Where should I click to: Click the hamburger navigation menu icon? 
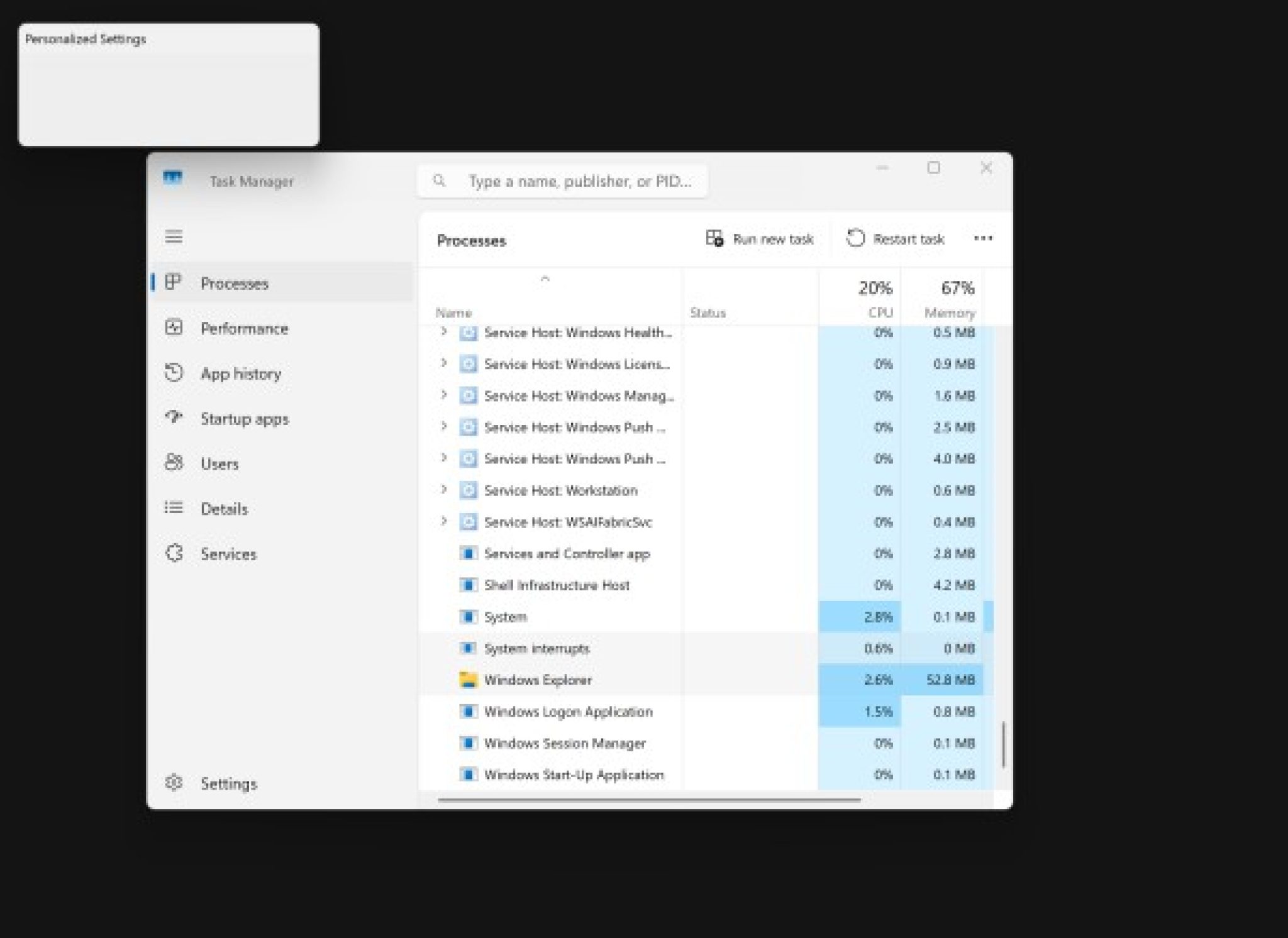click(174, 236)
